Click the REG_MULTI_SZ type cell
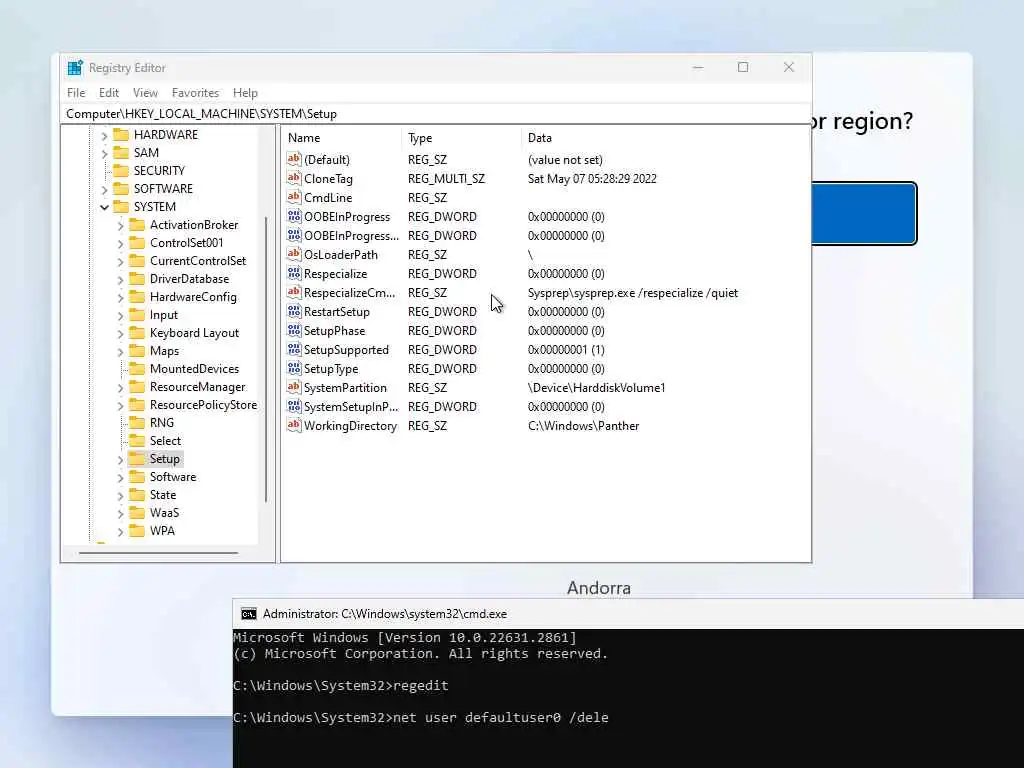The height and width of the screenshot is (768, 1024). (x=447, y=178)
